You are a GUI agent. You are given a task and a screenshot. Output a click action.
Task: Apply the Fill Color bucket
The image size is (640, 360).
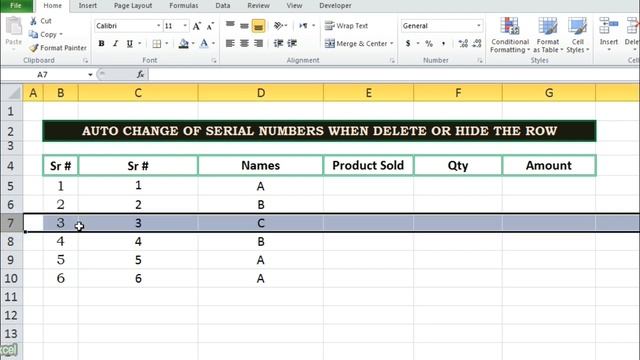184,43
